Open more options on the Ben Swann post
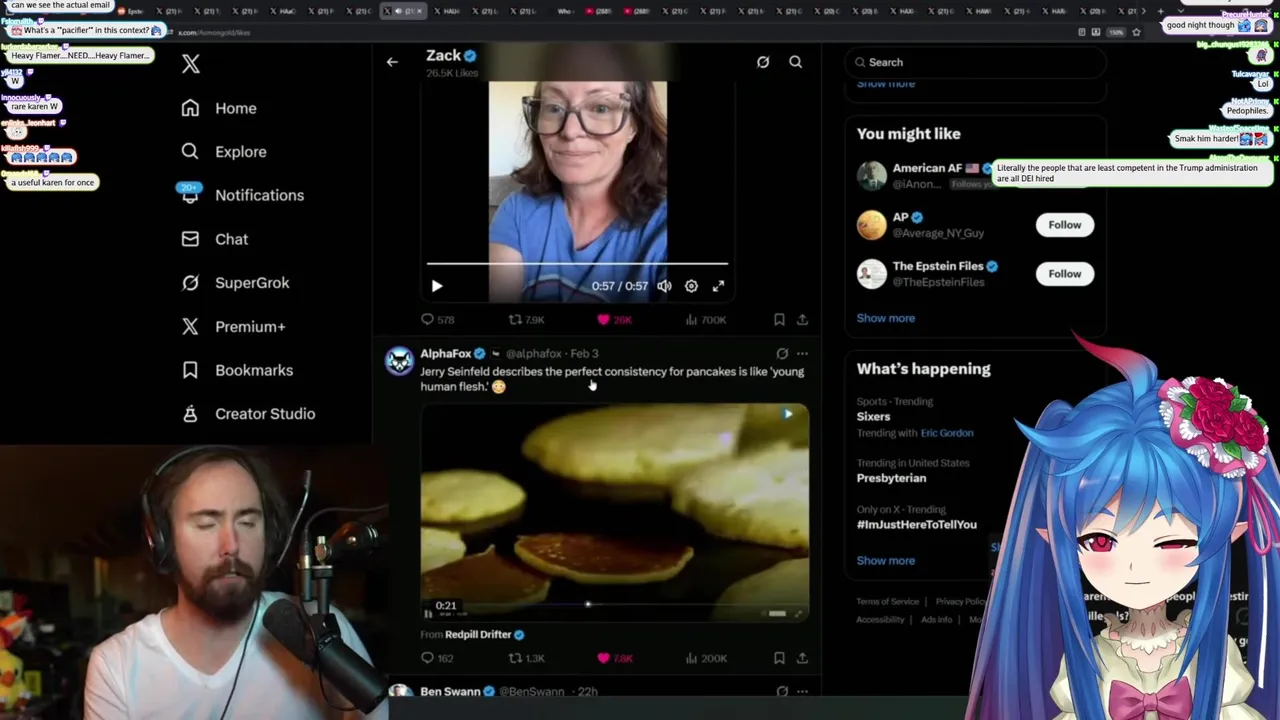Viewport: 1280px width, 720px height. 802,691
